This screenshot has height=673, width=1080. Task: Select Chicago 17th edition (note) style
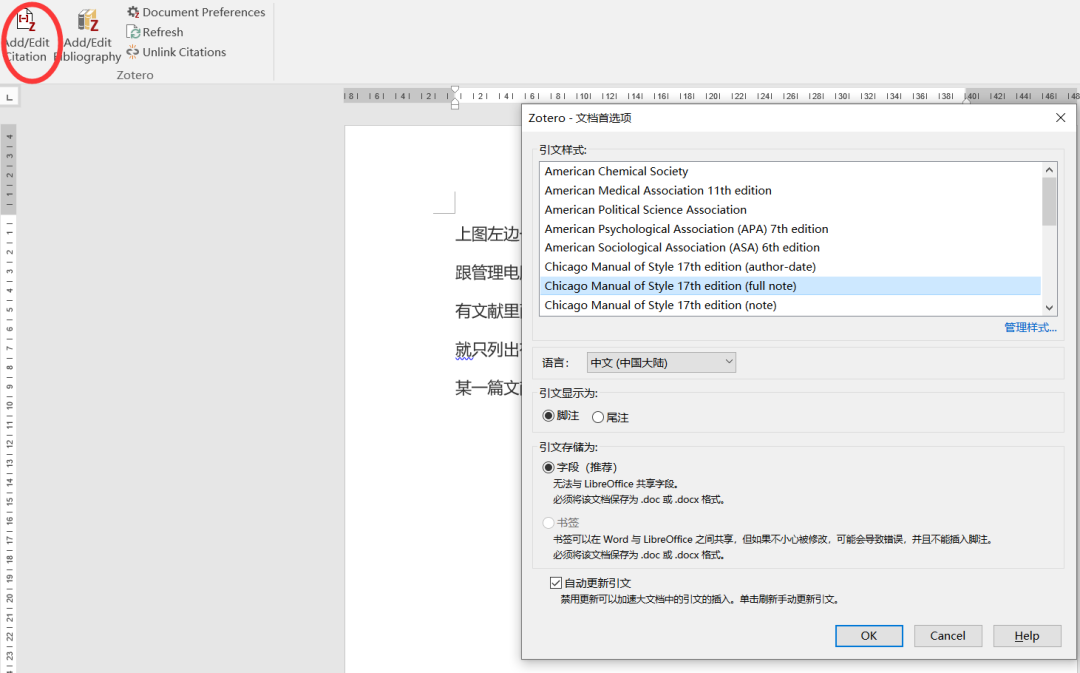click(790, 305)
